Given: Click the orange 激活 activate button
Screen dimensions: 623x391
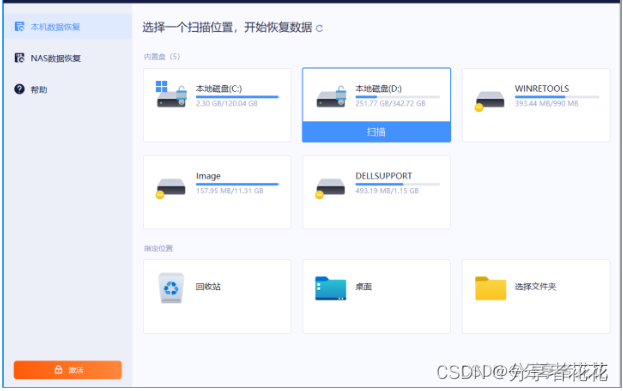Looking at the screenshot, I should pyautogui.click(x=68, y=370).
